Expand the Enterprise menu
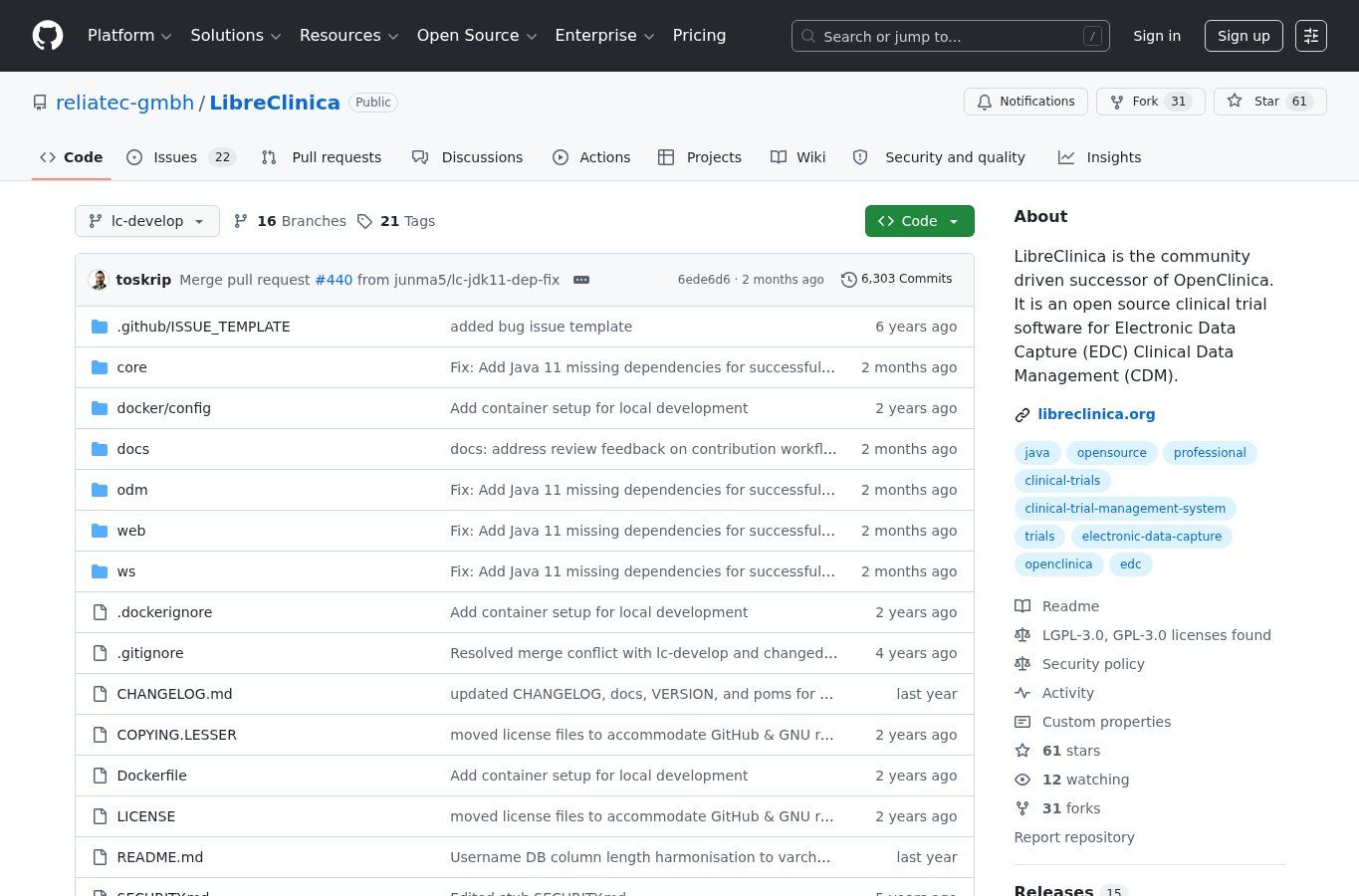This screenshot has width=1359, height=896. (604, 36)
